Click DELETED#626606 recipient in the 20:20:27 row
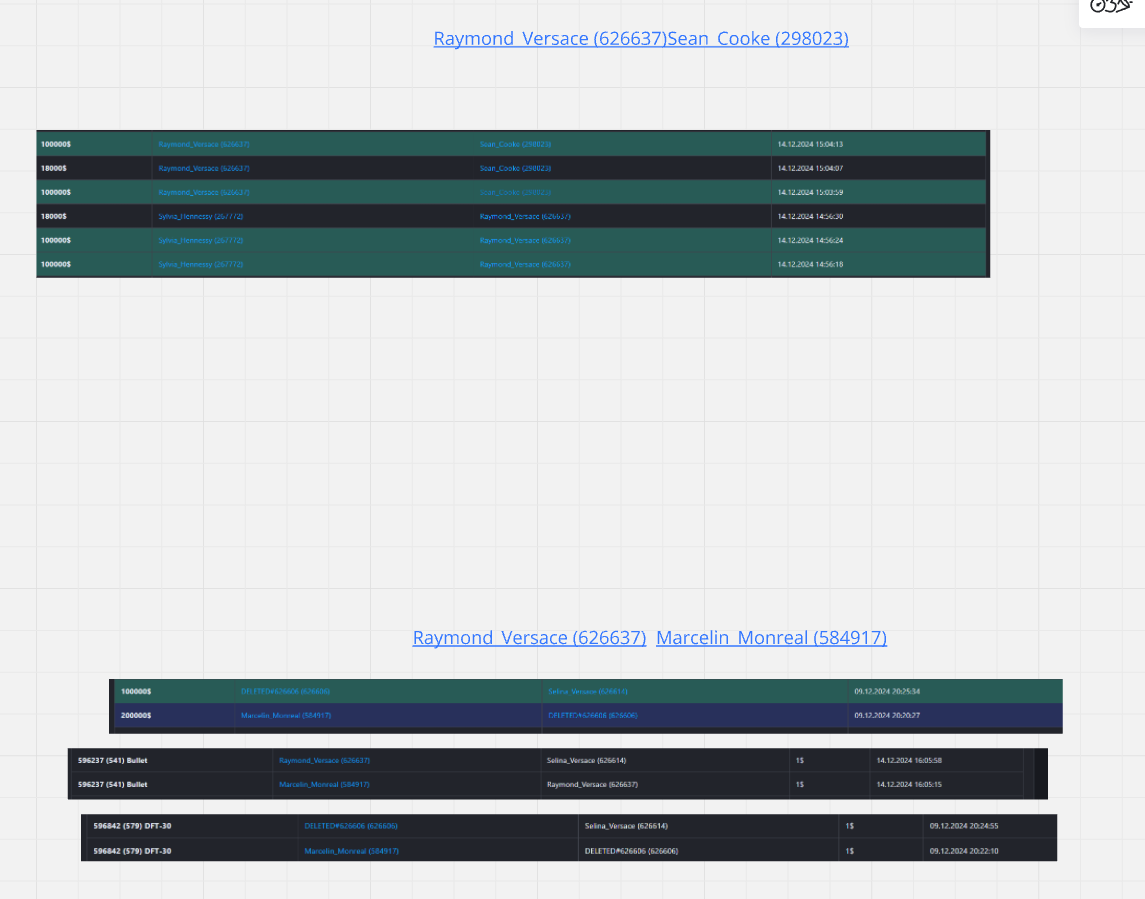The height and width of the screenshot is (899, 1145). [593, 715]
